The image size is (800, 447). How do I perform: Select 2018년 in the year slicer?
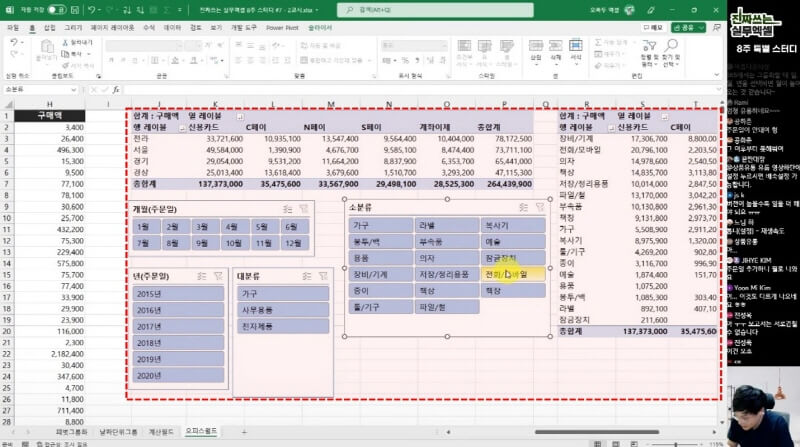pyautogui.click(x=178, y=342)
